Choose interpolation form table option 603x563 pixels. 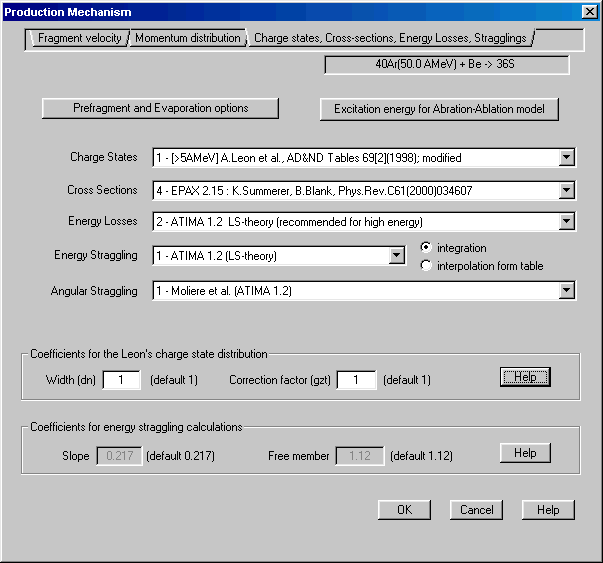427,265
